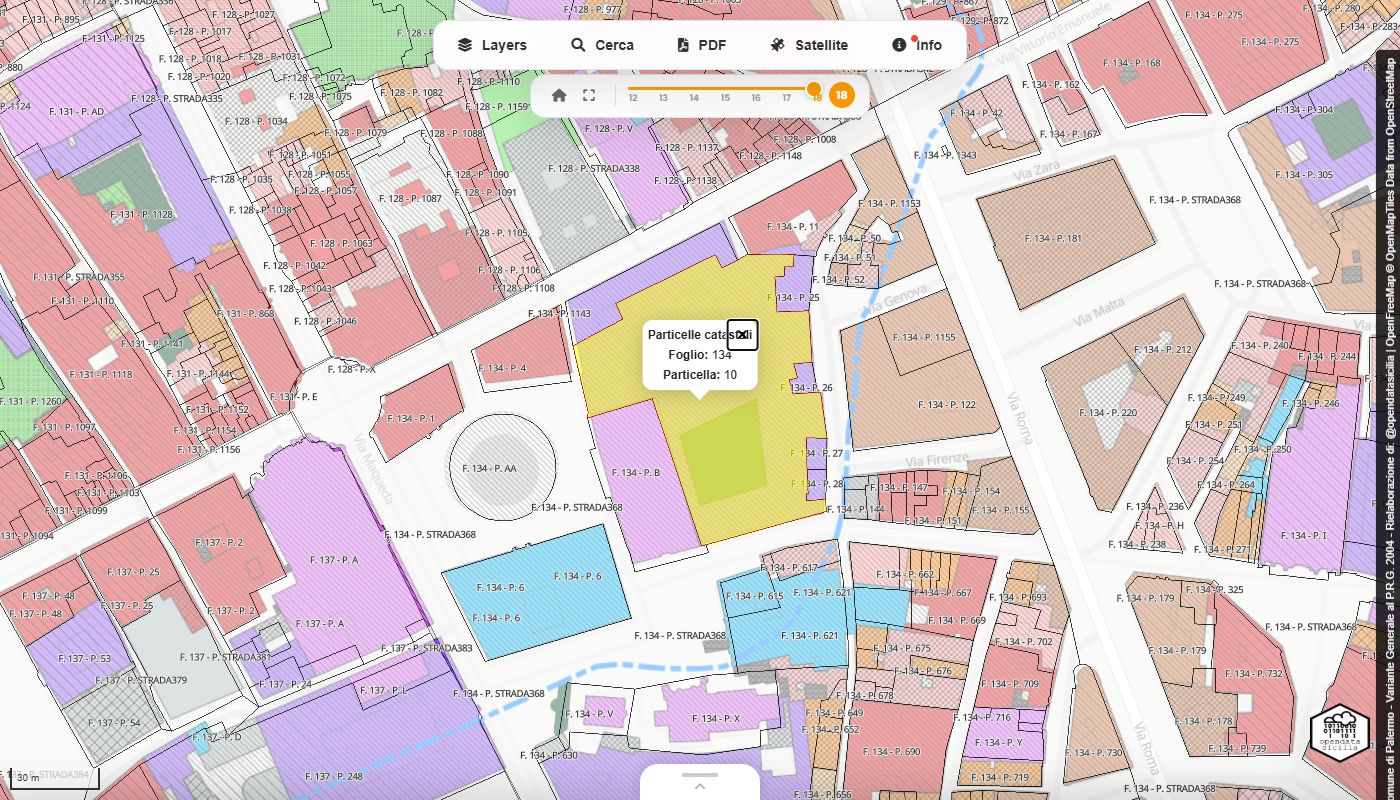Click parcel label 'F. 134 - P. B'
This screenshot has height=800, width=1400.
coord(635,473)
